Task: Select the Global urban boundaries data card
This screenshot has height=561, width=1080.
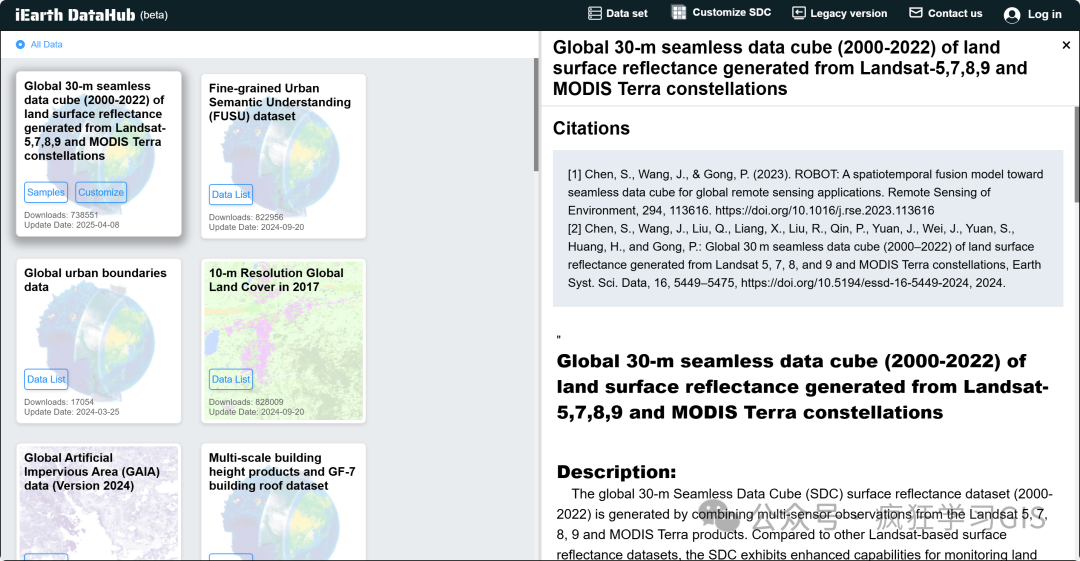Action: 98,340
